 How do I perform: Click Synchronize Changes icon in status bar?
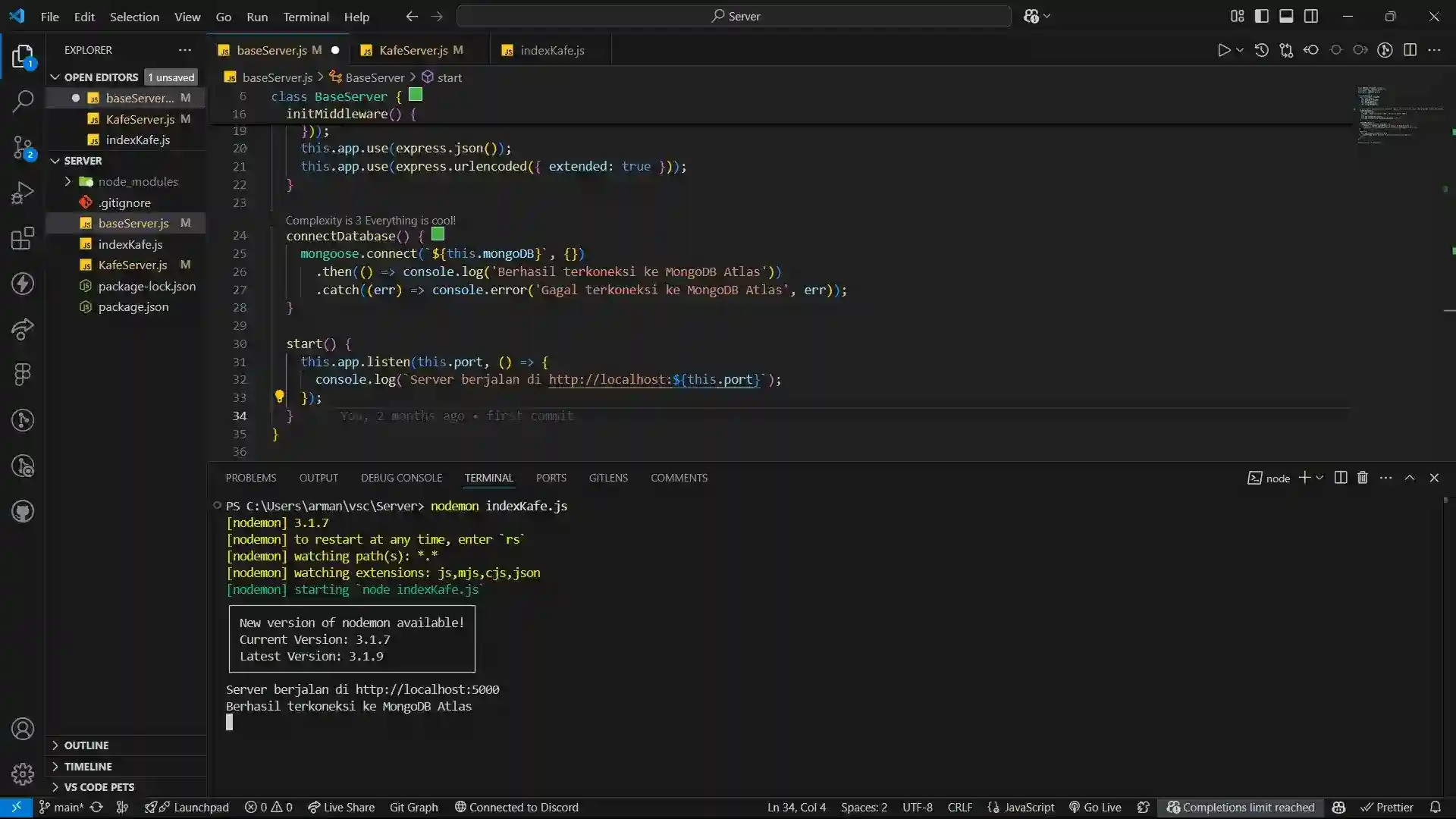(x=96, y=808)
